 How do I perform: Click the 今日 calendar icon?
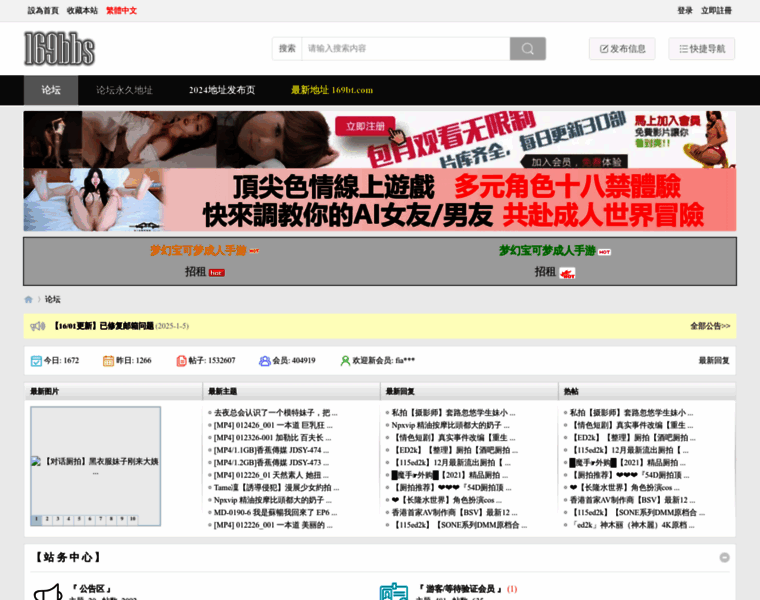click(x=36, y=361)
